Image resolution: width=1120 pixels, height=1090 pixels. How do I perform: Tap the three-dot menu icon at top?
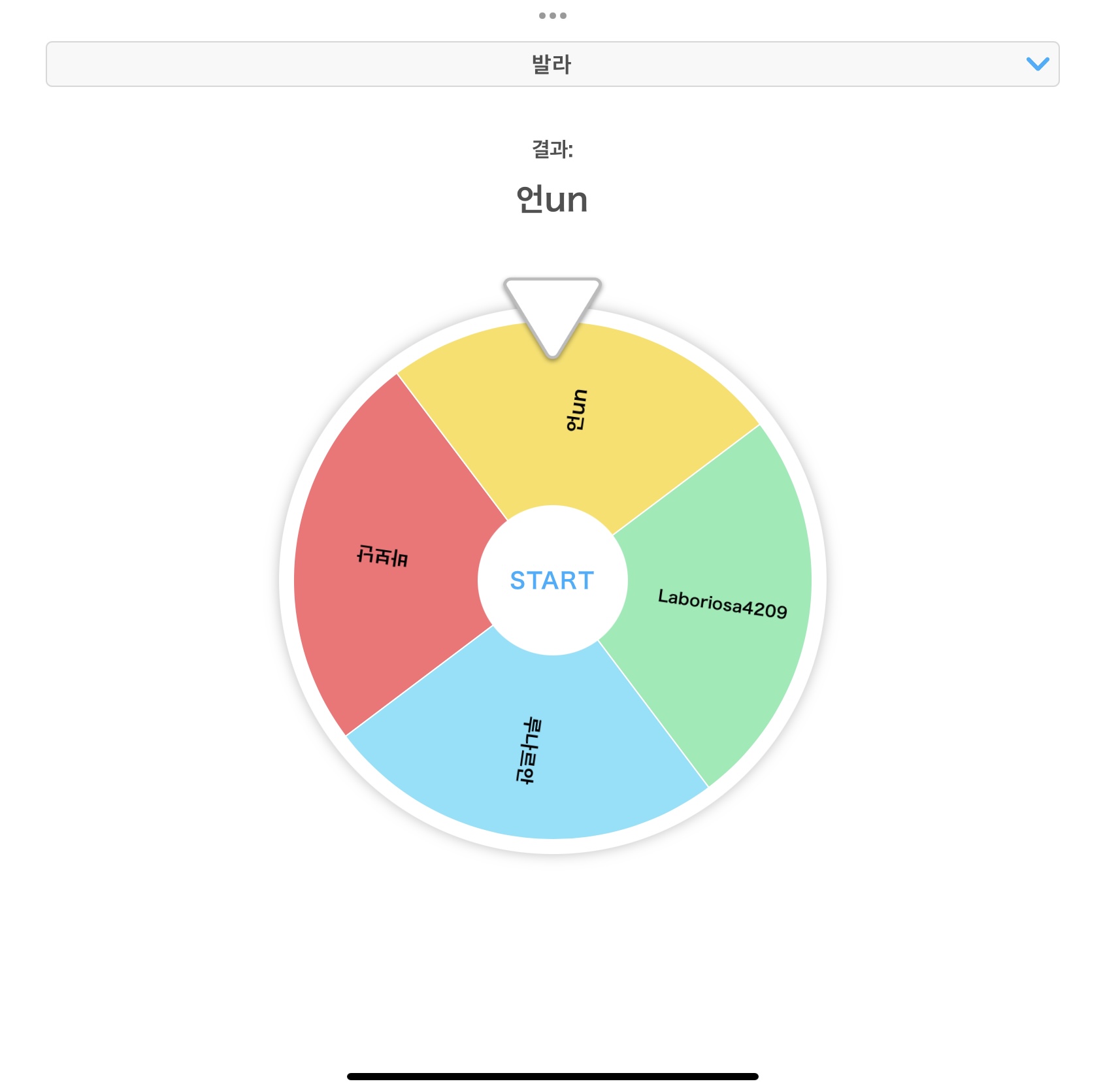(x=552, y=16)
